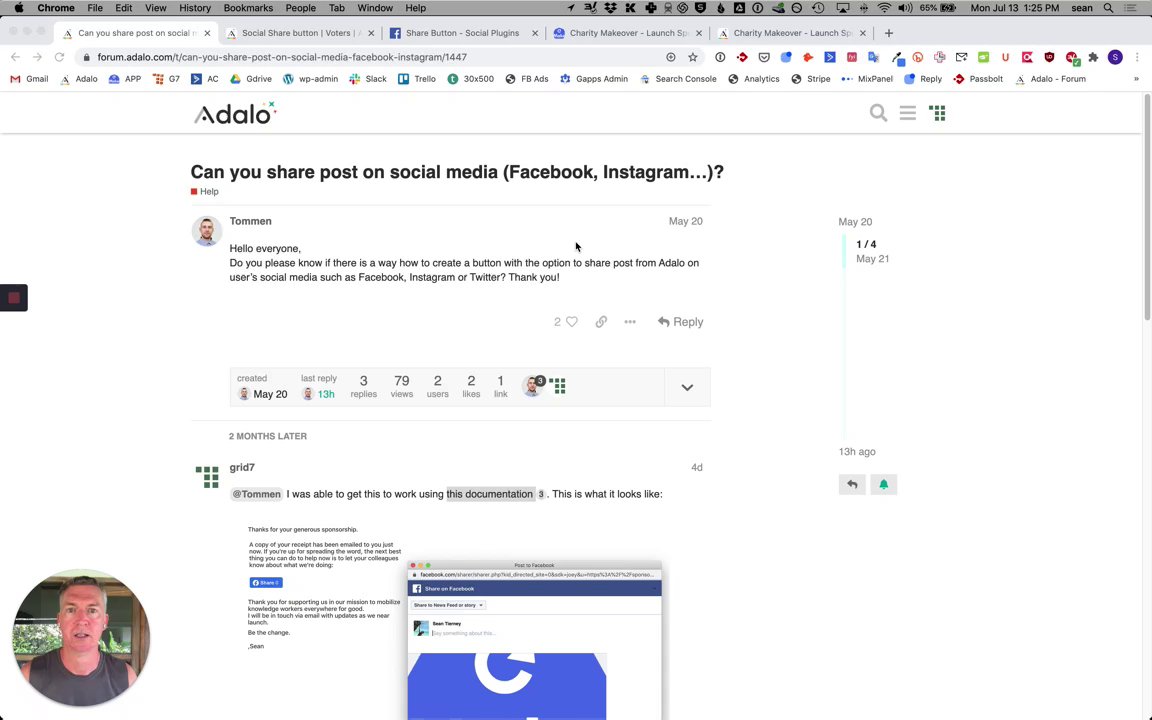Open the Tommen username link
The height and width of the screenshot is (720, 1152).
pos(251,221)
